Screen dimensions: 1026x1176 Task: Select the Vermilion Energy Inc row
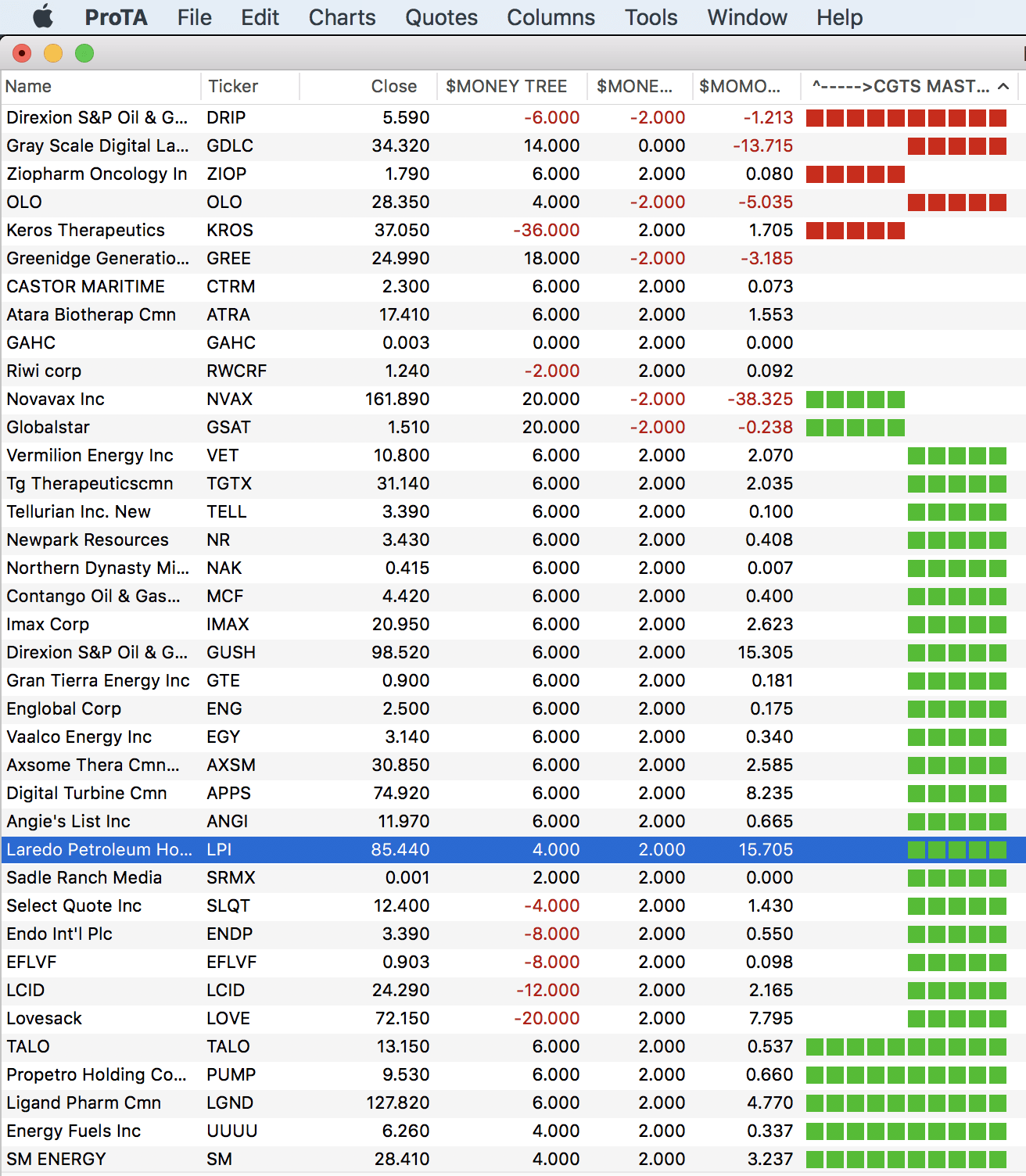tap(513, 456)
